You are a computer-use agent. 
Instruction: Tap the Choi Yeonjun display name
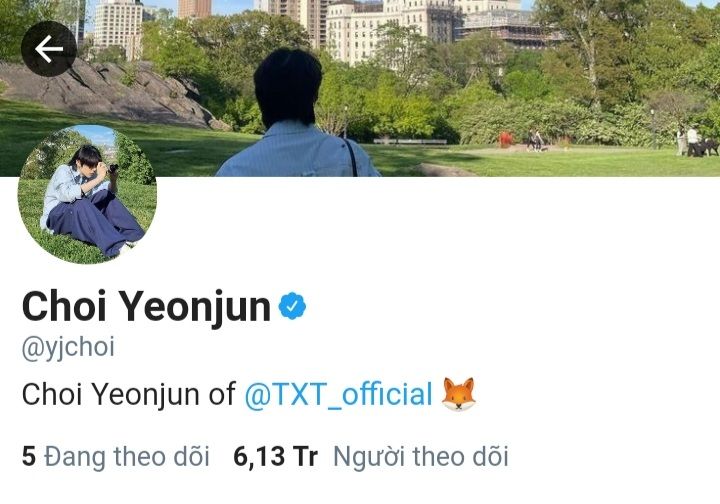point(146,307)
